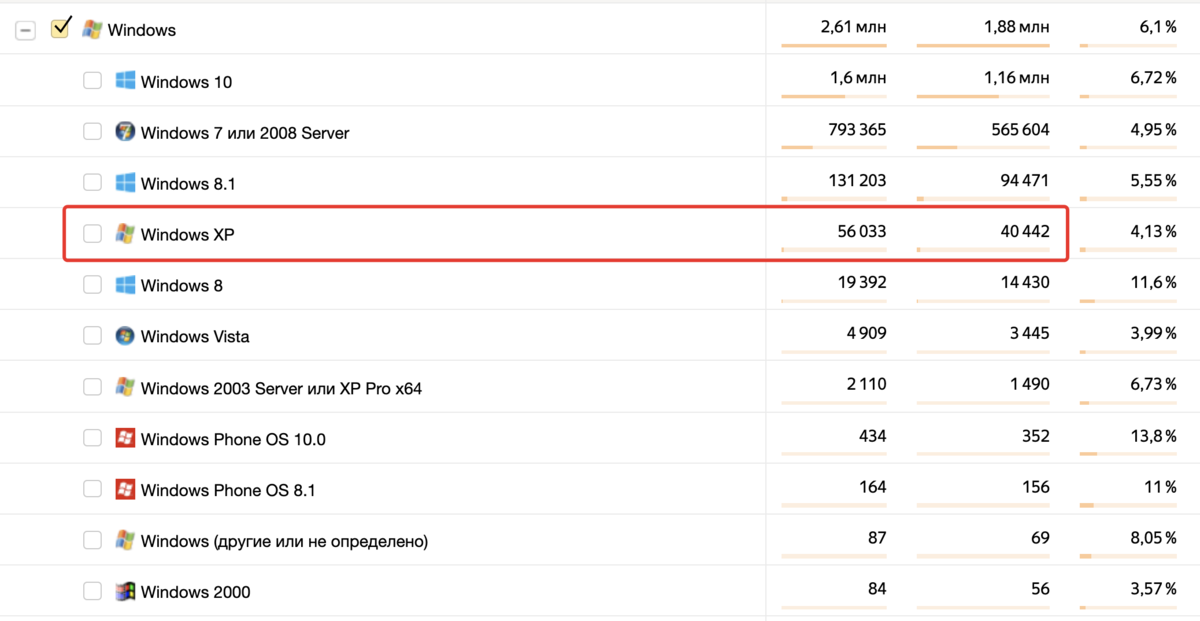Select the Windows group row label
1200x621 pixels.
coord(142,30)
